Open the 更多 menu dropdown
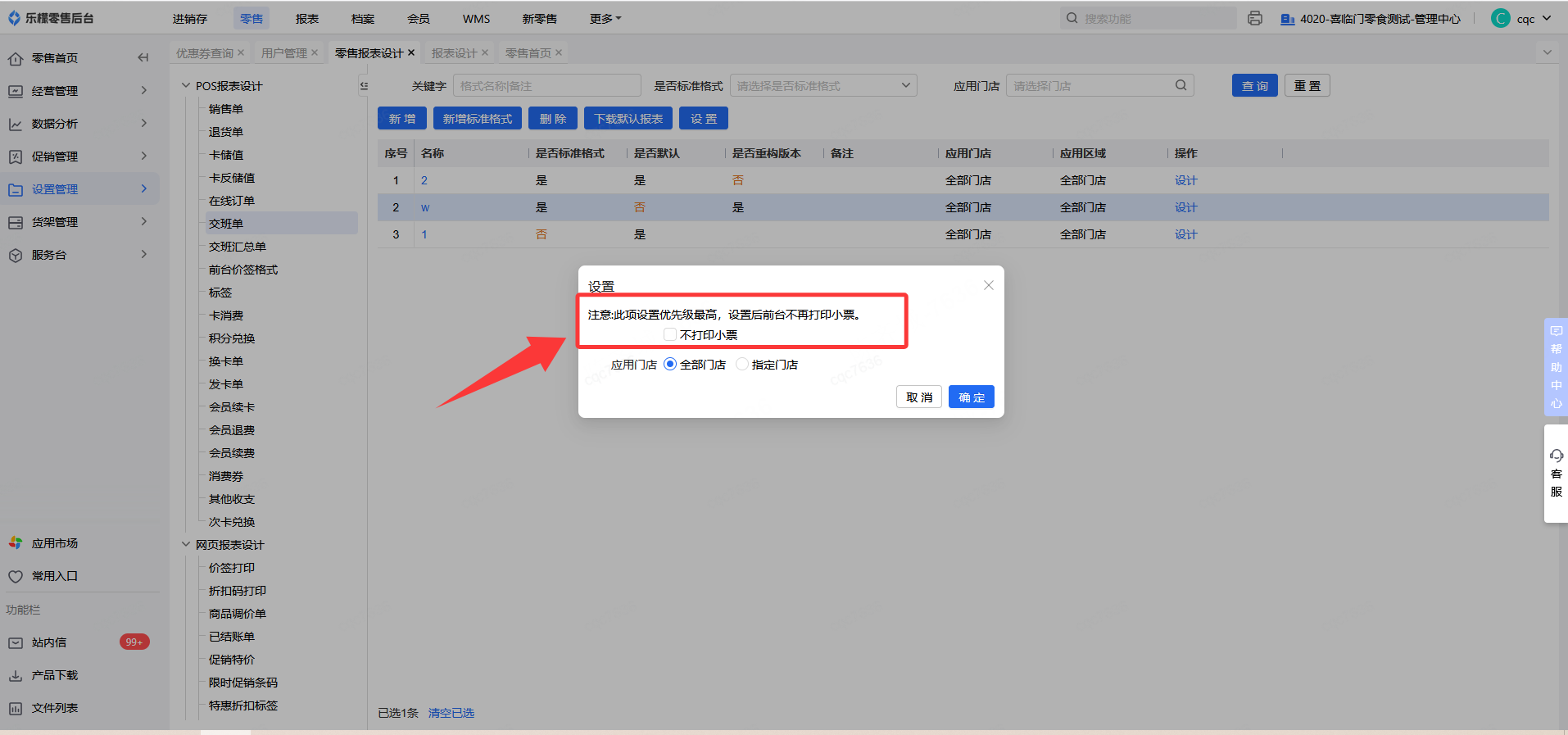The image size is (1568, 735). [x=605, y=18]
